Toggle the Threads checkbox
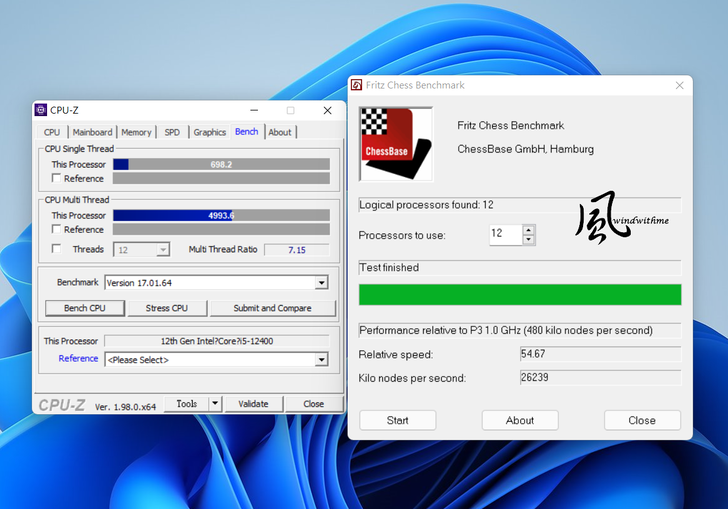 coord(57,249)
